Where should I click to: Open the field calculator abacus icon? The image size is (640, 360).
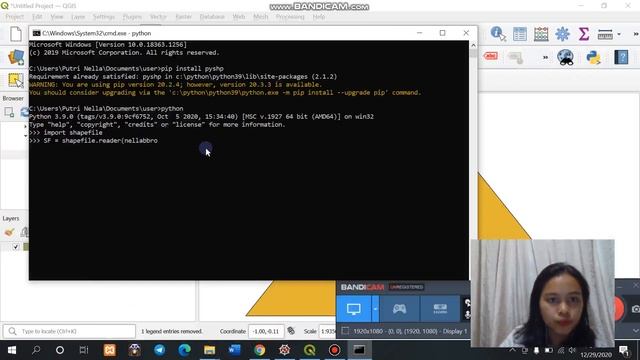[x=541, y=34]
